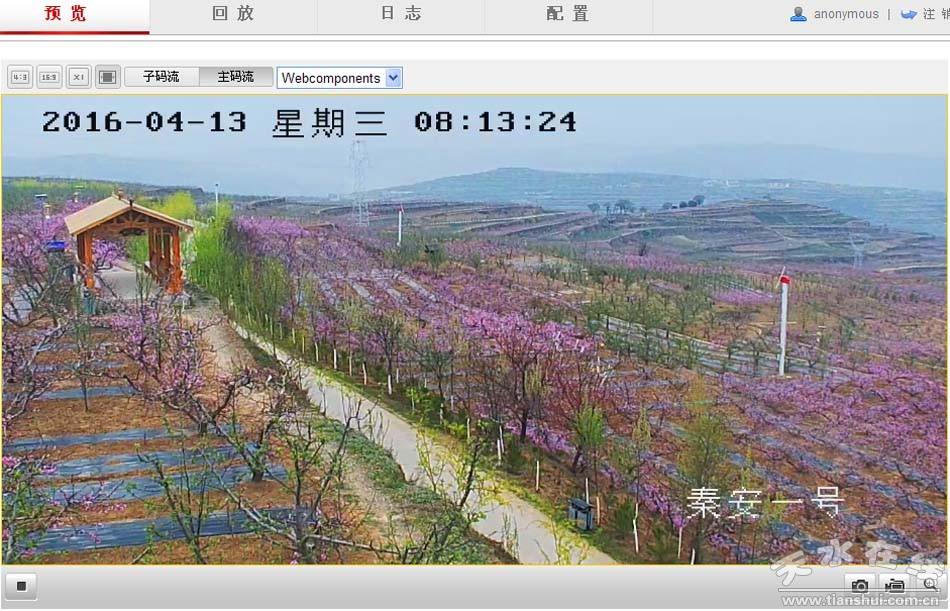
Task: Switch to 主码流 main stream
Action: click(236, 77)
